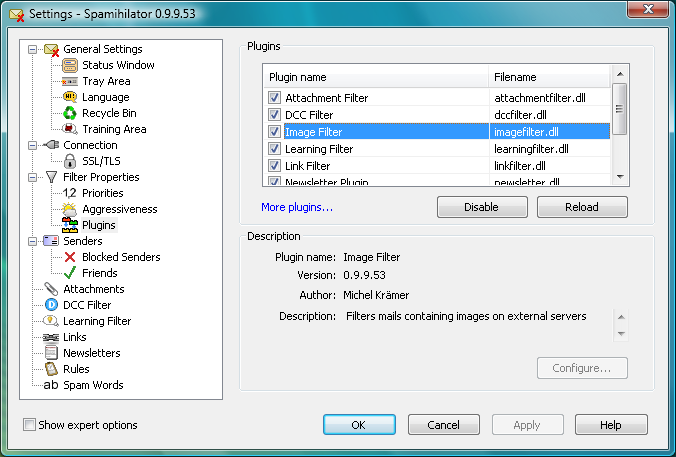
Task: Collapse the Senders tree node
Action: (x=32, y=241)
